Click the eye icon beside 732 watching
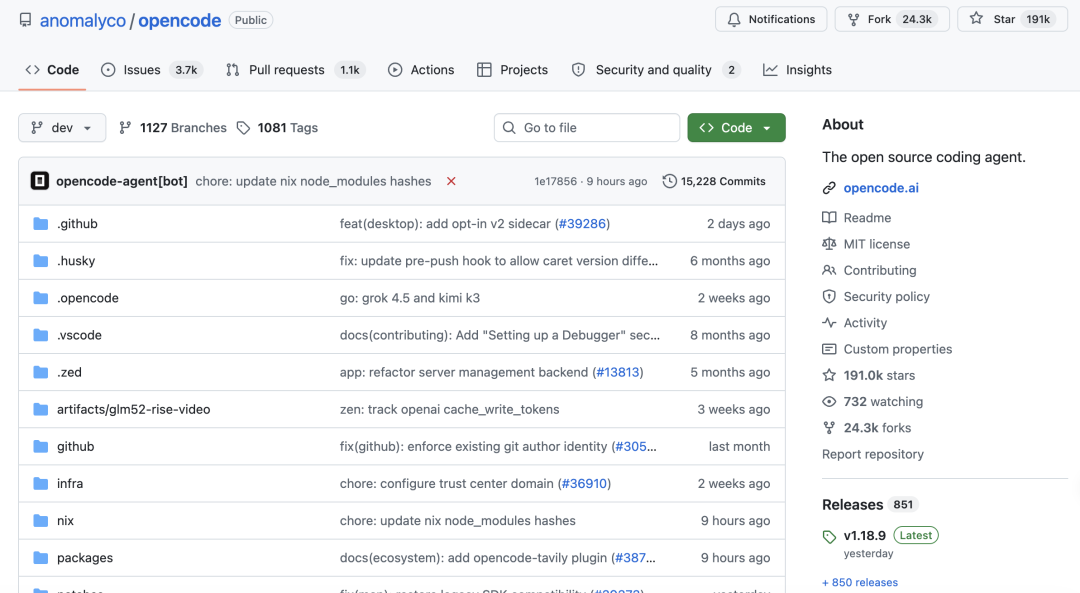The height and width of the screenshot is (593, 1080). pyautogui.click(x=829, y=402)
